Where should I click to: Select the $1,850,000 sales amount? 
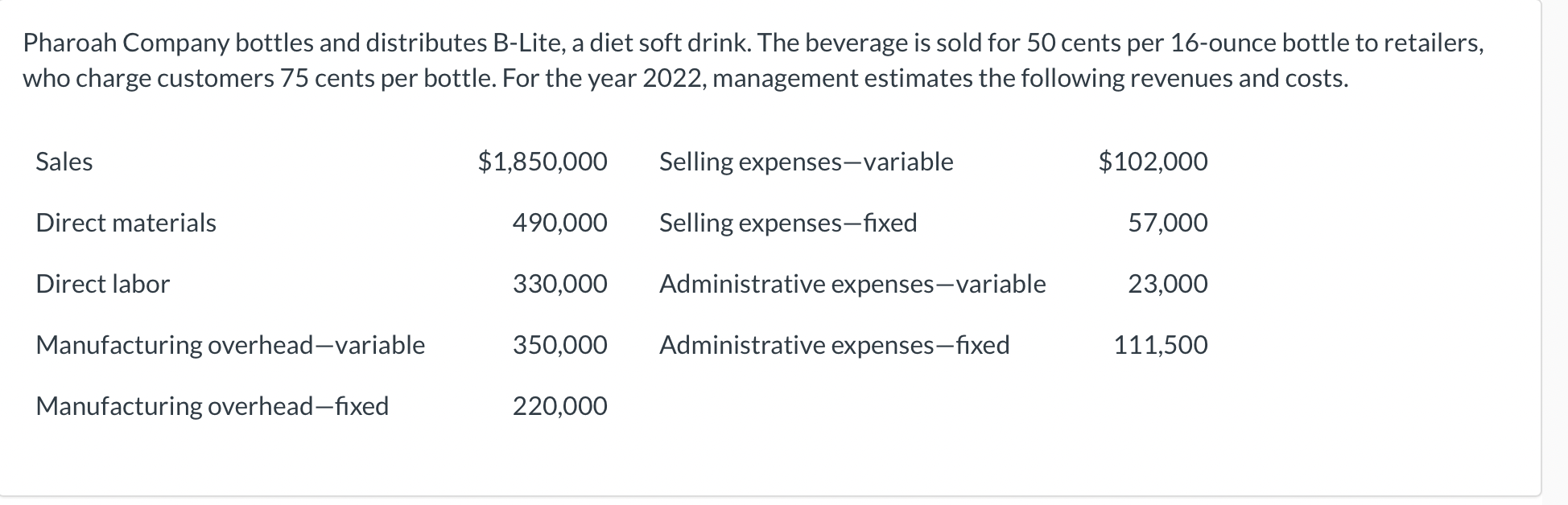(543, 162)
